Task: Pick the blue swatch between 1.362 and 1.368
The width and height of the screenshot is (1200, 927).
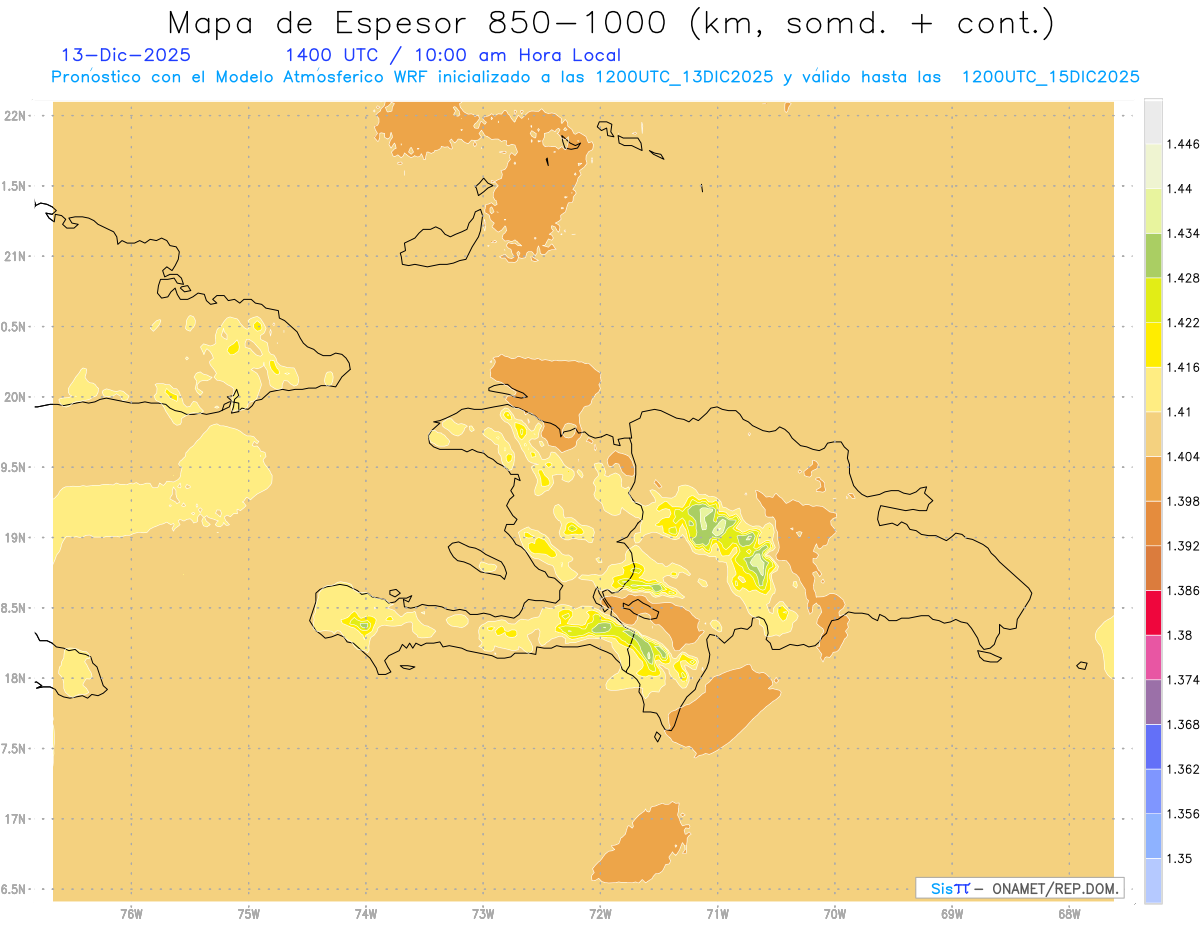Action: pos(1153,747)
